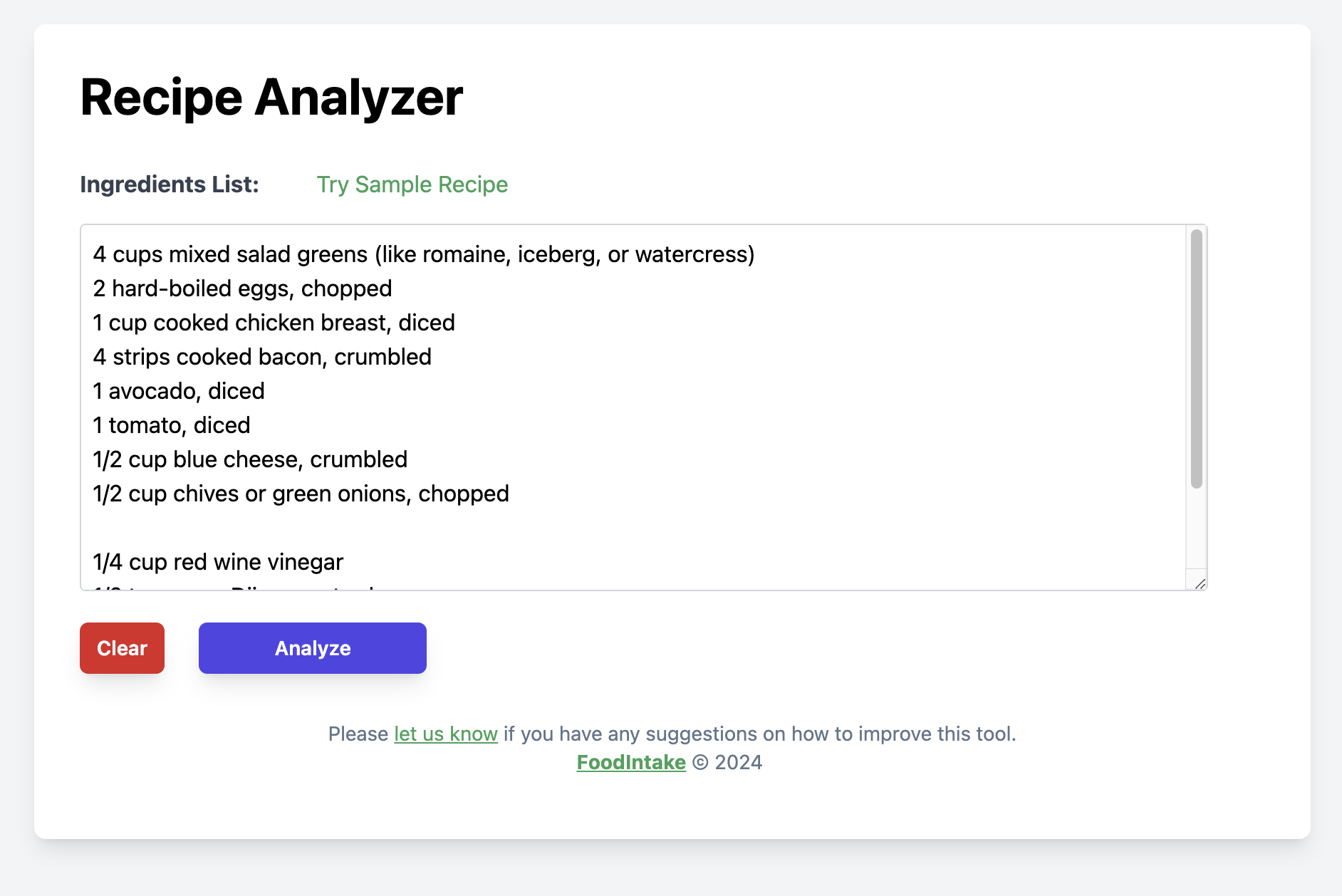Viewport: 1342px width, 896px height.
Task: Open the FoodIntake footer link
Action: coord(630,763)
